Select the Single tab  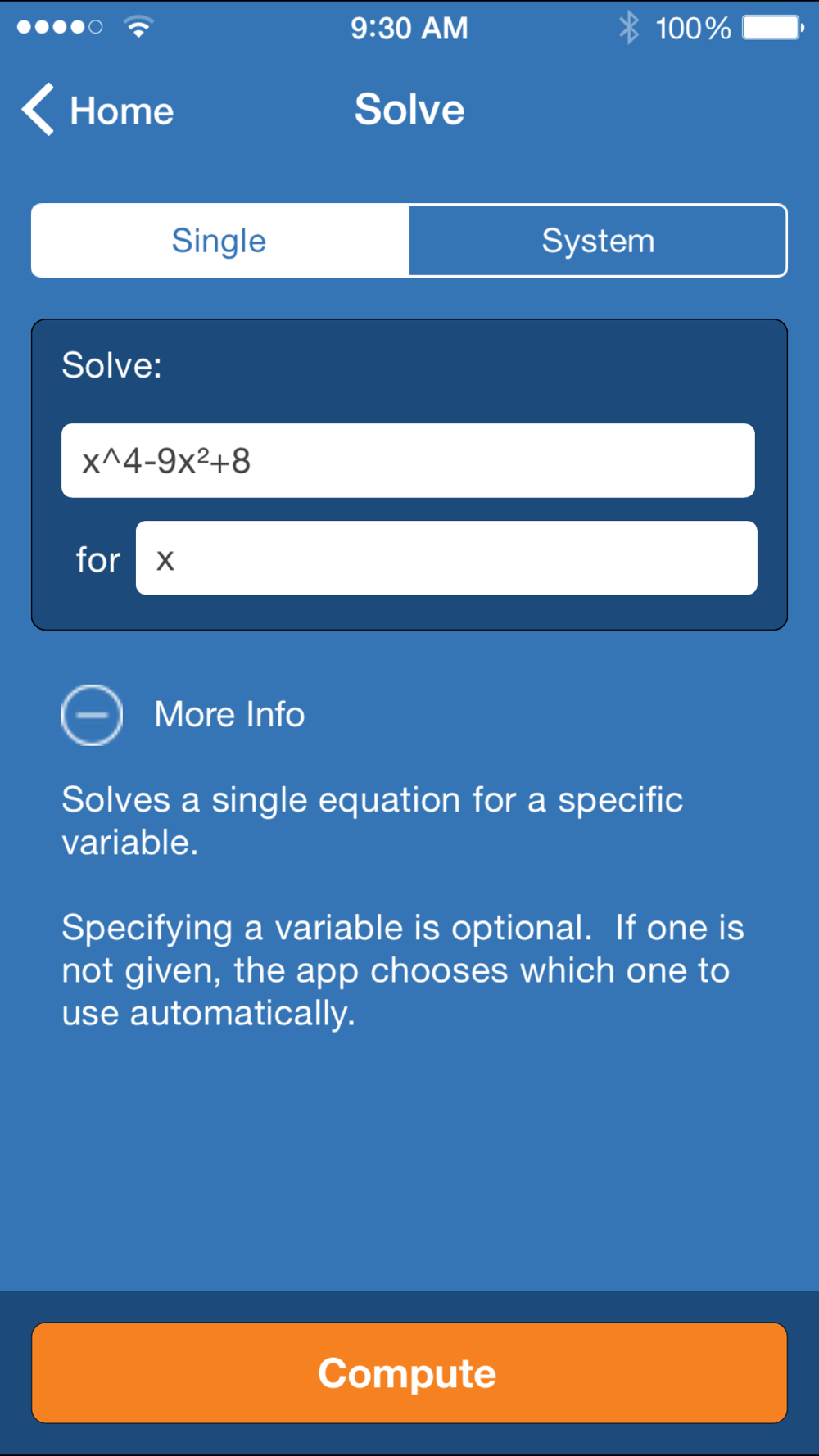pyautogui.click(x=219, y=241)
